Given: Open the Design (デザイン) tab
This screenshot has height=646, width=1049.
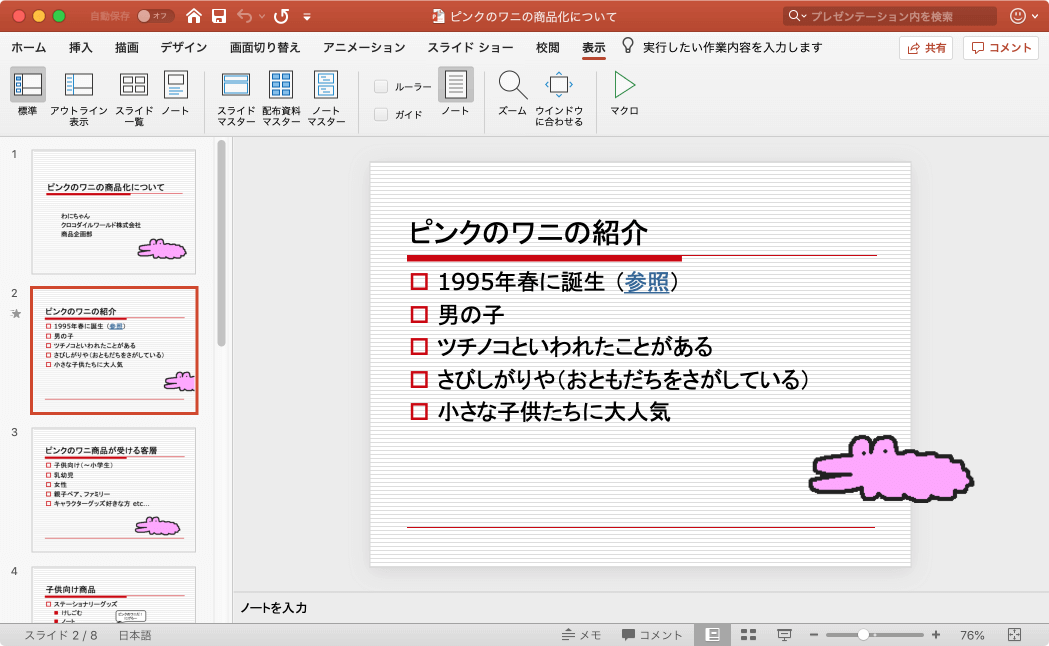Looking at the screenshot, I should tap(183, 47).
